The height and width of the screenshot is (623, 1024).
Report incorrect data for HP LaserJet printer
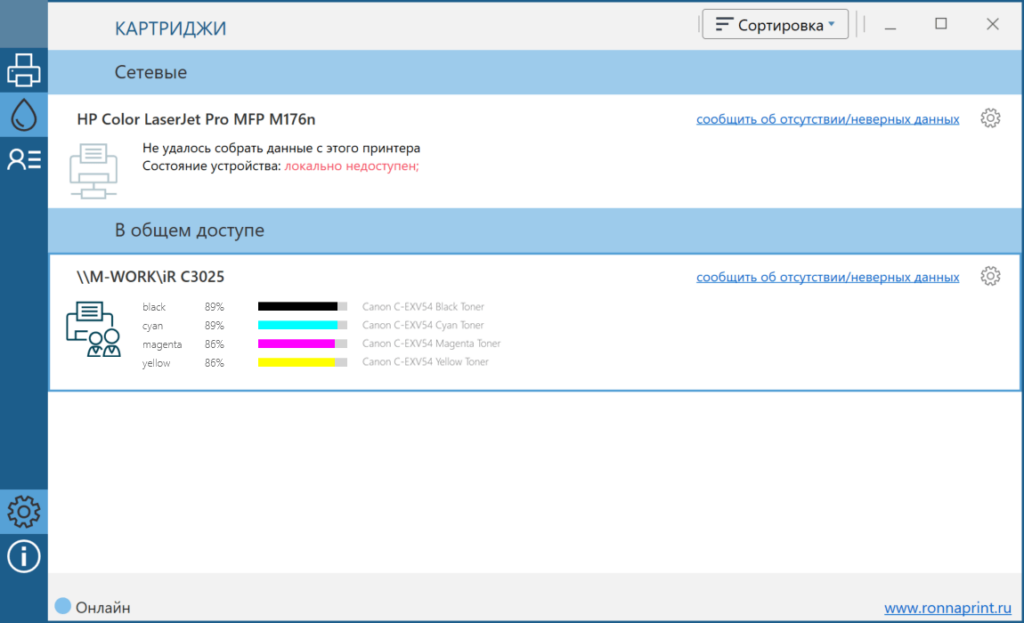click(827, 120)
